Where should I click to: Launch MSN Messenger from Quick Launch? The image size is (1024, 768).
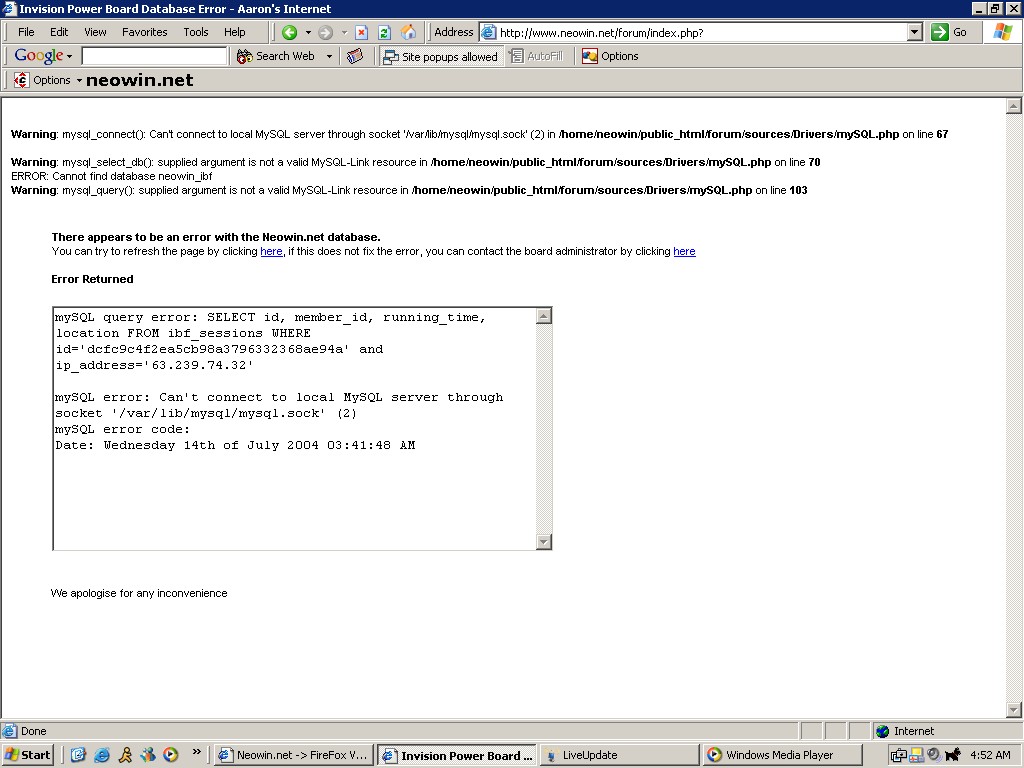(148, 755)
